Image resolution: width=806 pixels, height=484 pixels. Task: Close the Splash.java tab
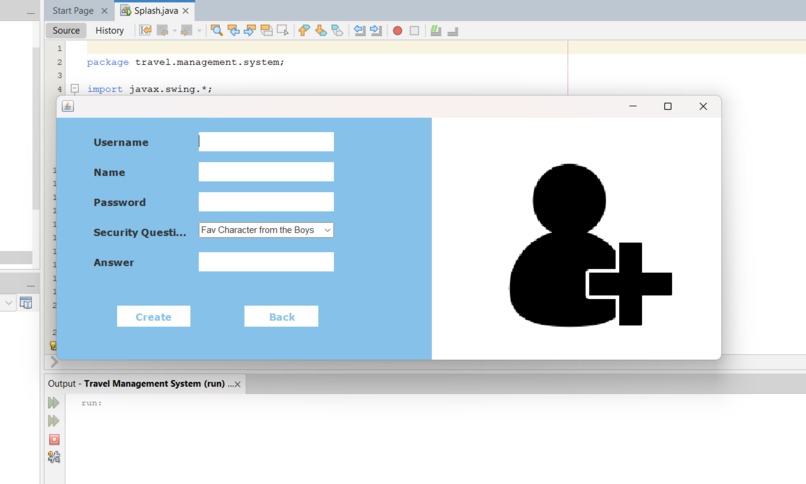pos(186,11)
